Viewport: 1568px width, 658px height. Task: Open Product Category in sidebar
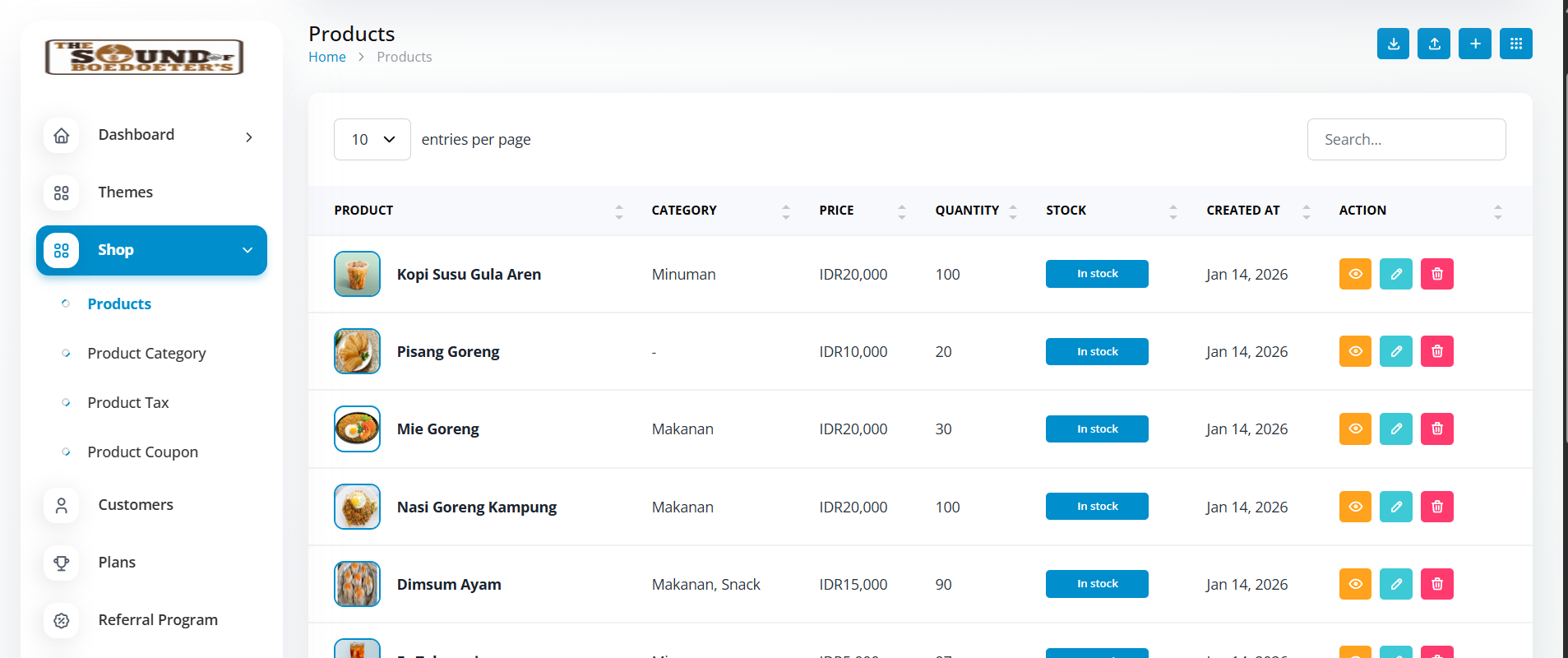146,354
